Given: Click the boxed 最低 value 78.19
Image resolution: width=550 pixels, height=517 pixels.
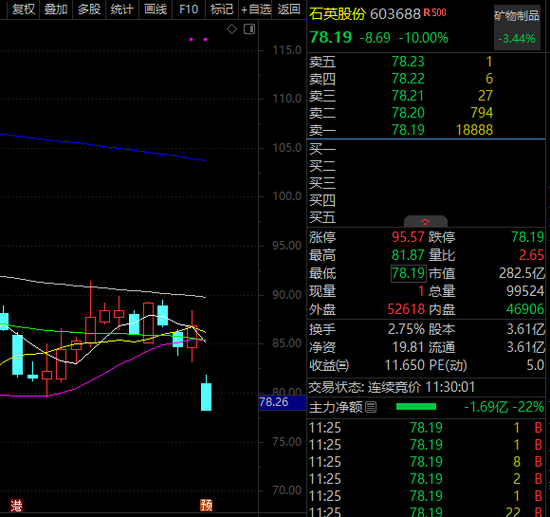Looking at the screenshot, I should coord(408,273).
